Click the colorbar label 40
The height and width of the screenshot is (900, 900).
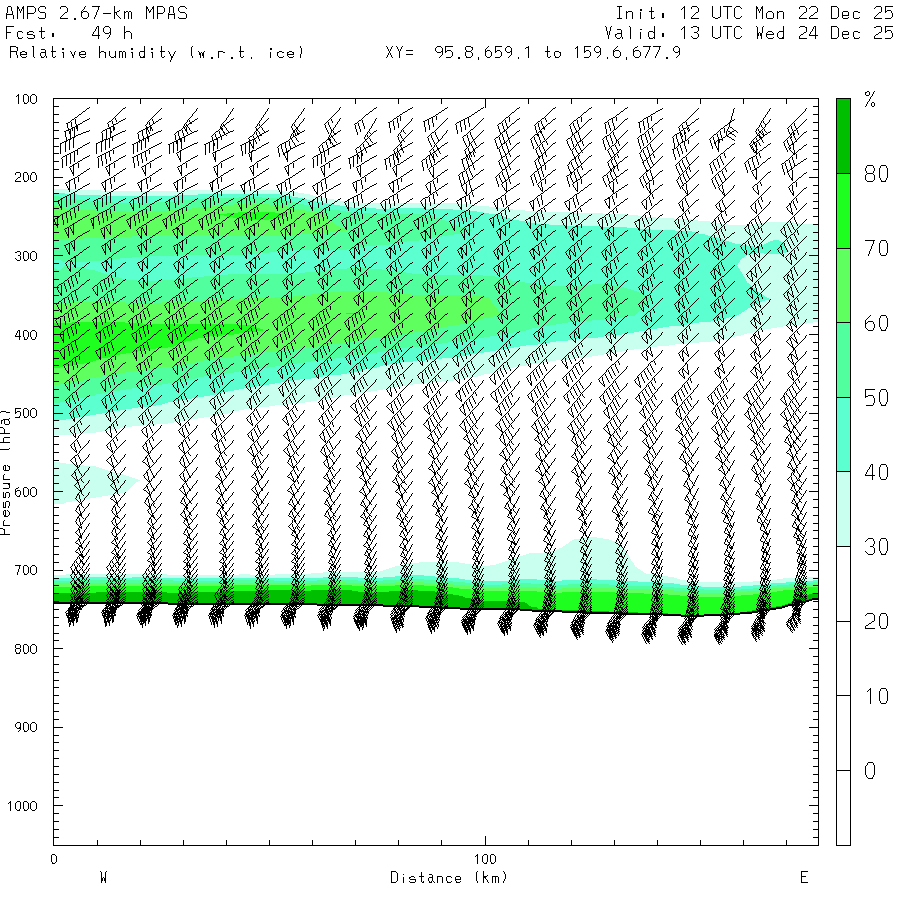876,472
